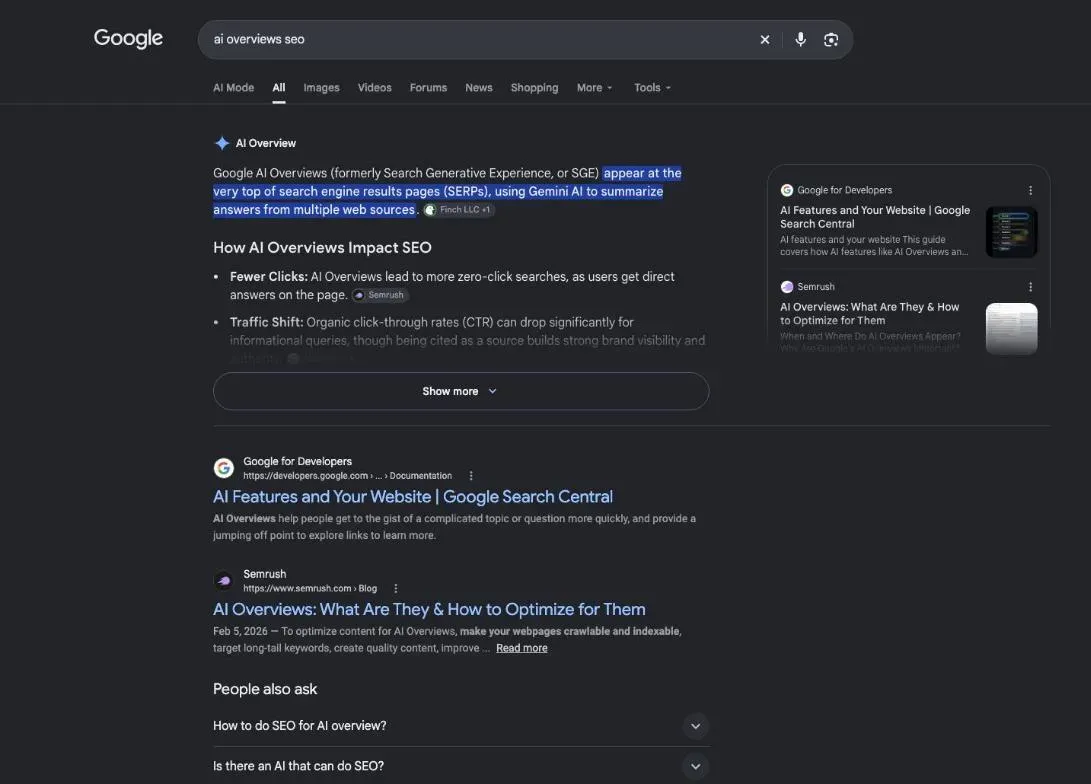Switch to Shopping tab

pos(534,88)
